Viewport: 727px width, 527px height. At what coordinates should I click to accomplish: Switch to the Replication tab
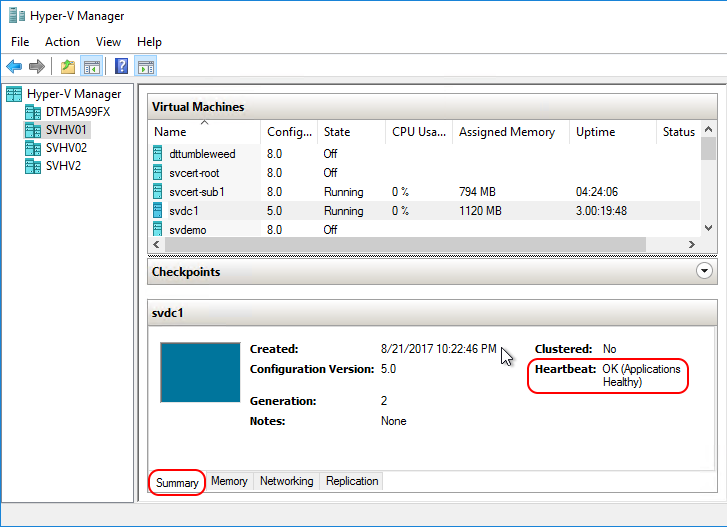pyautogui.click(x=352, y=481)
